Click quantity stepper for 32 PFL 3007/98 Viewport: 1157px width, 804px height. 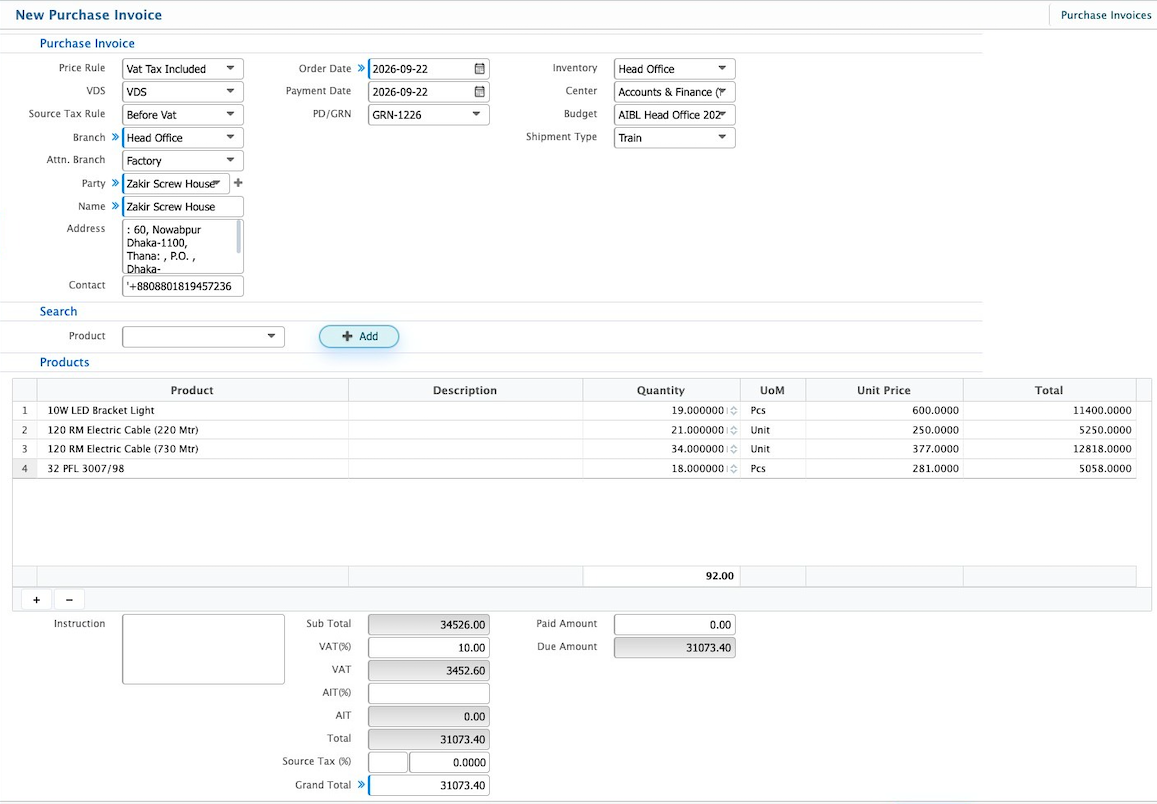click(733, 469)
